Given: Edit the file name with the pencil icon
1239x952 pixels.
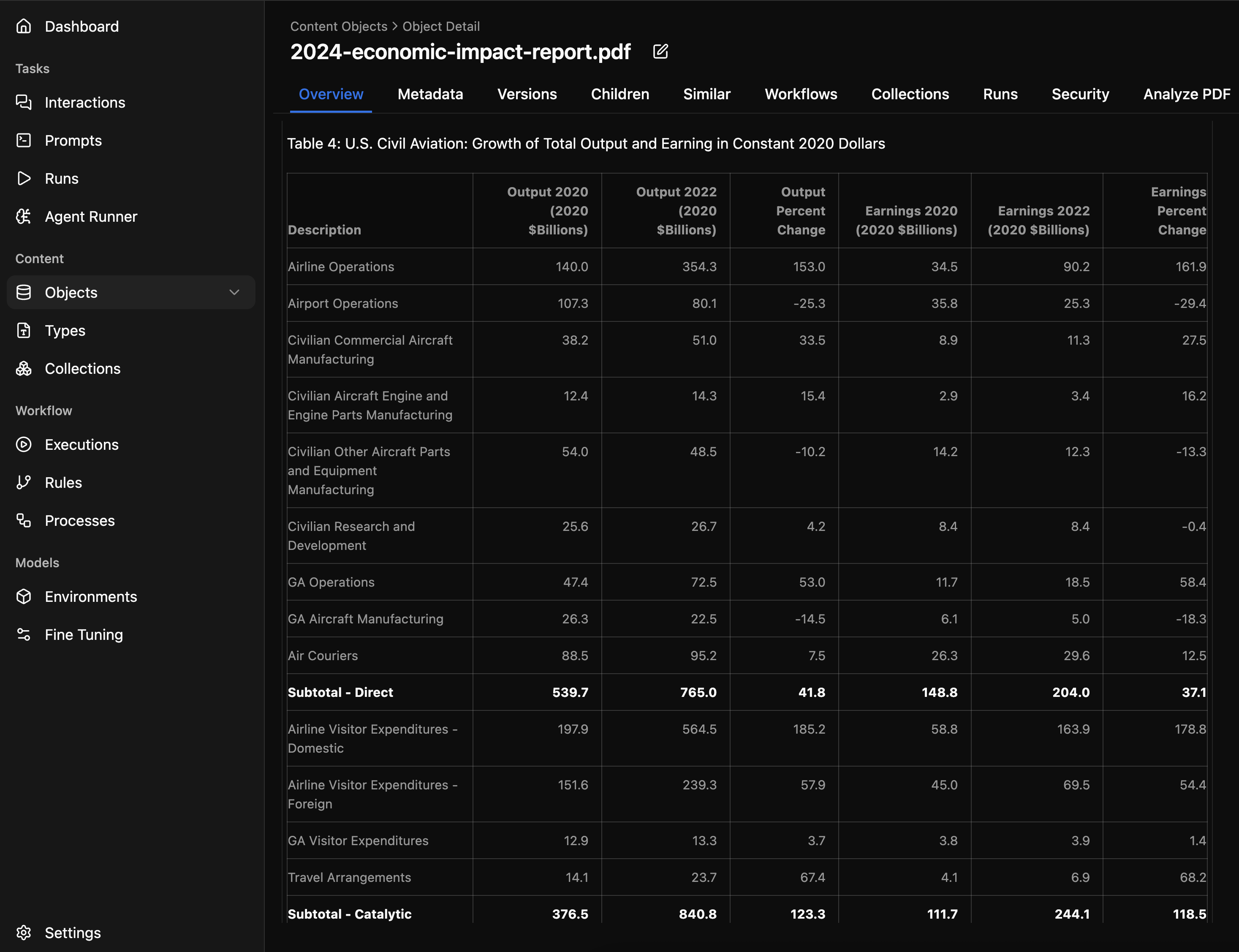Looking at the screenshot, I should tap(660, 51).
